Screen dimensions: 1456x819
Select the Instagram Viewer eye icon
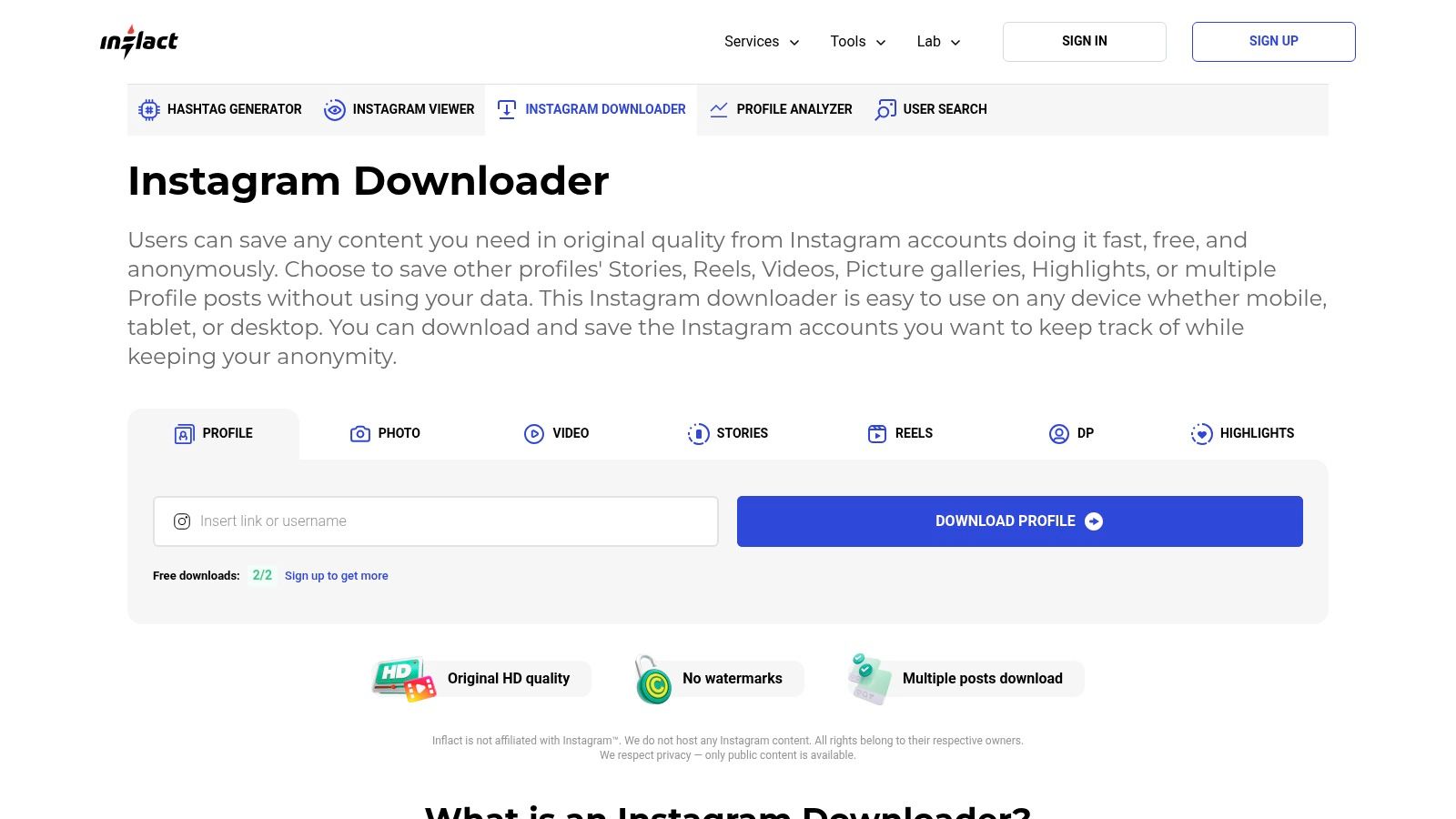(x=334, y=110)
